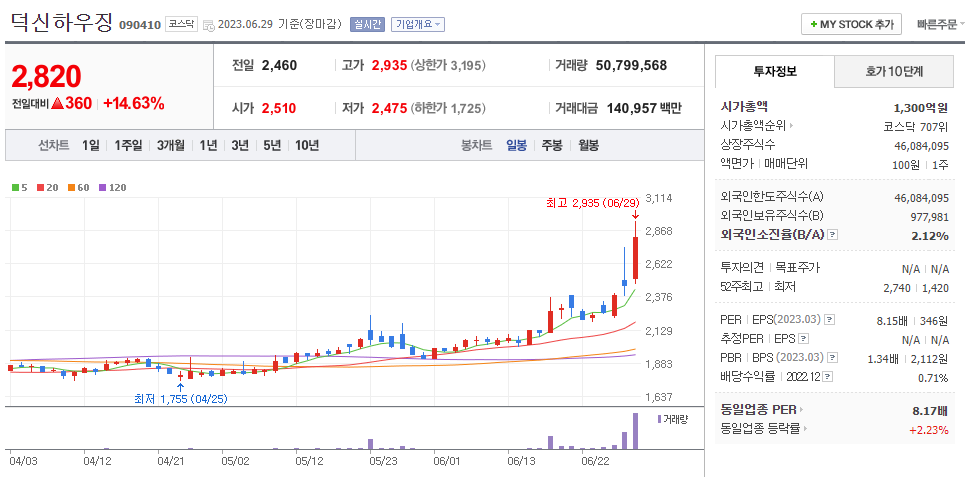Select the 3개월 line chart period
This screenshot has height=477, width=976.
(171, 145)
